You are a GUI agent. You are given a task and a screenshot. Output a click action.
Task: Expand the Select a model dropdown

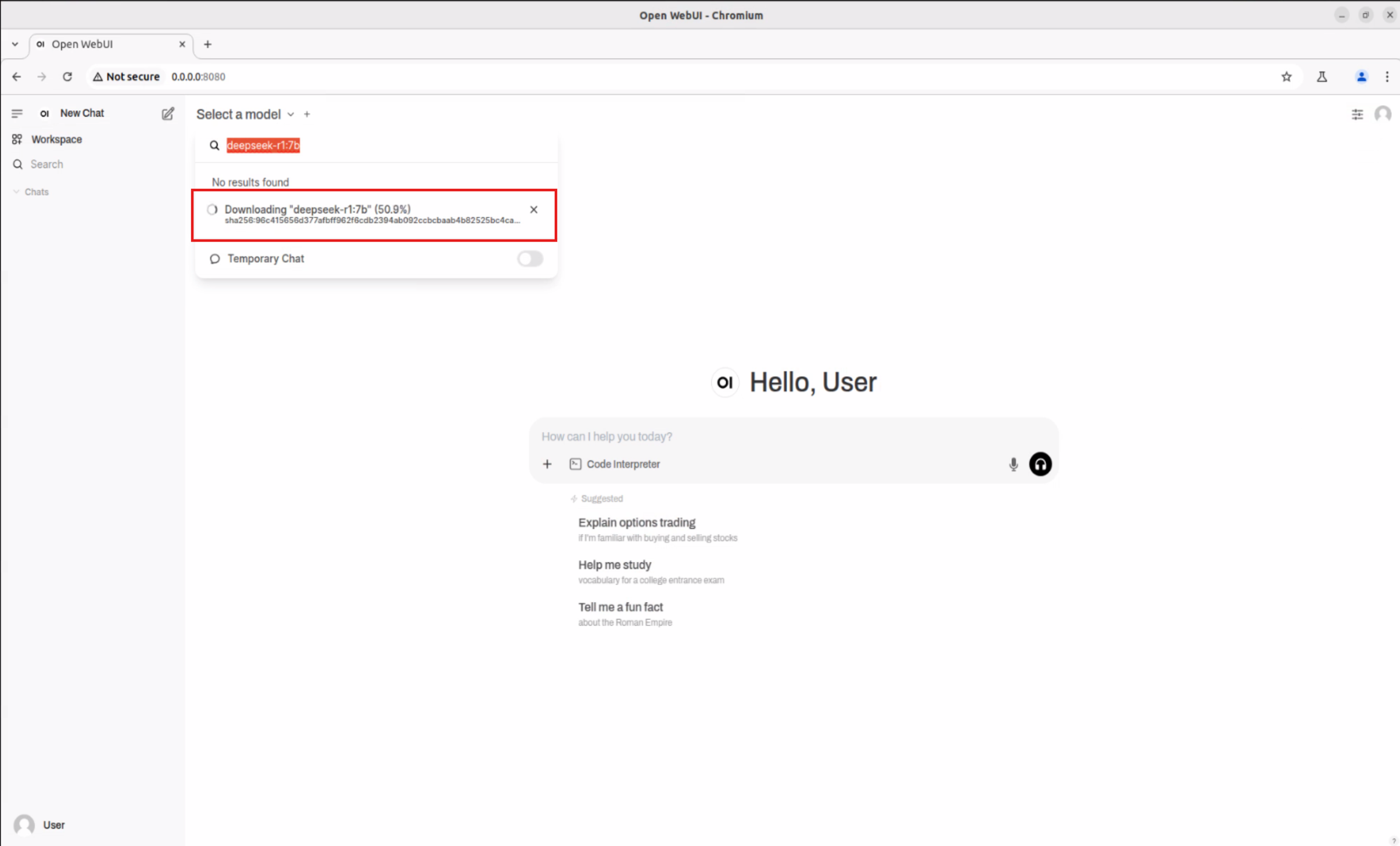tap(244, 114)
